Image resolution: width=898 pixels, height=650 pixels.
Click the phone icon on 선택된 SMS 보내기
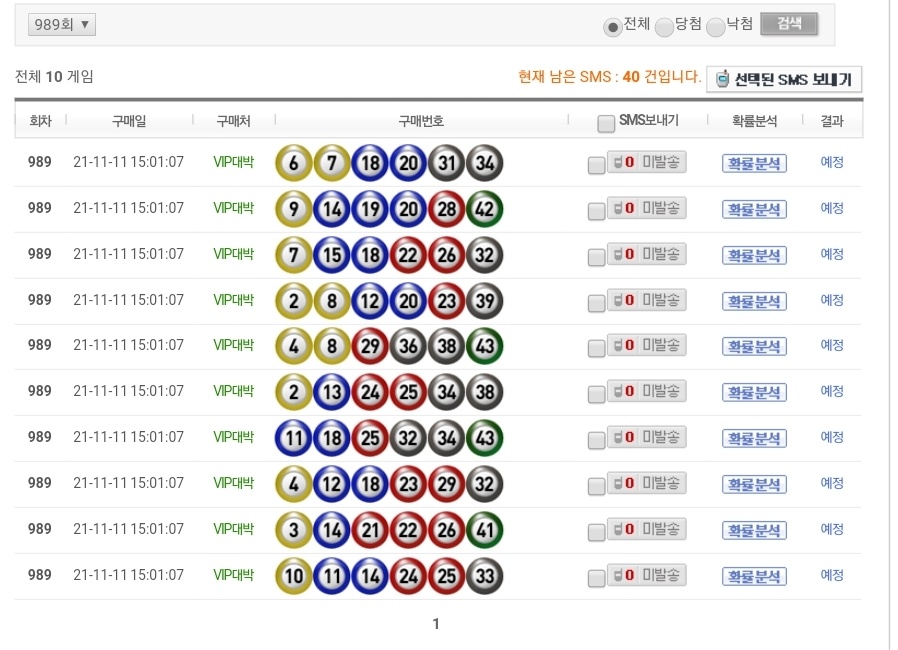coord(723,80)
